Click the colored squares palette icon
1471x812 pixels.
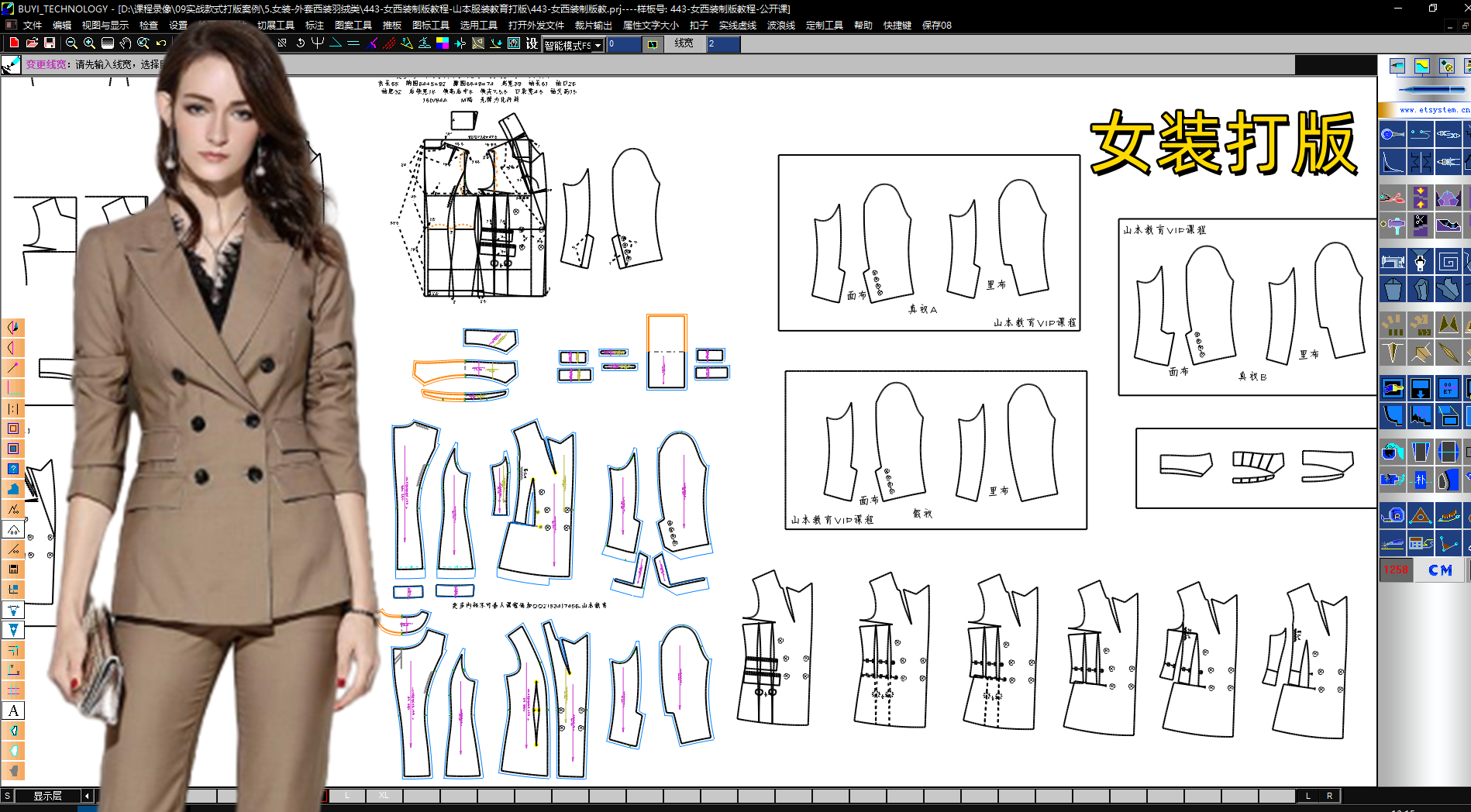443,43
